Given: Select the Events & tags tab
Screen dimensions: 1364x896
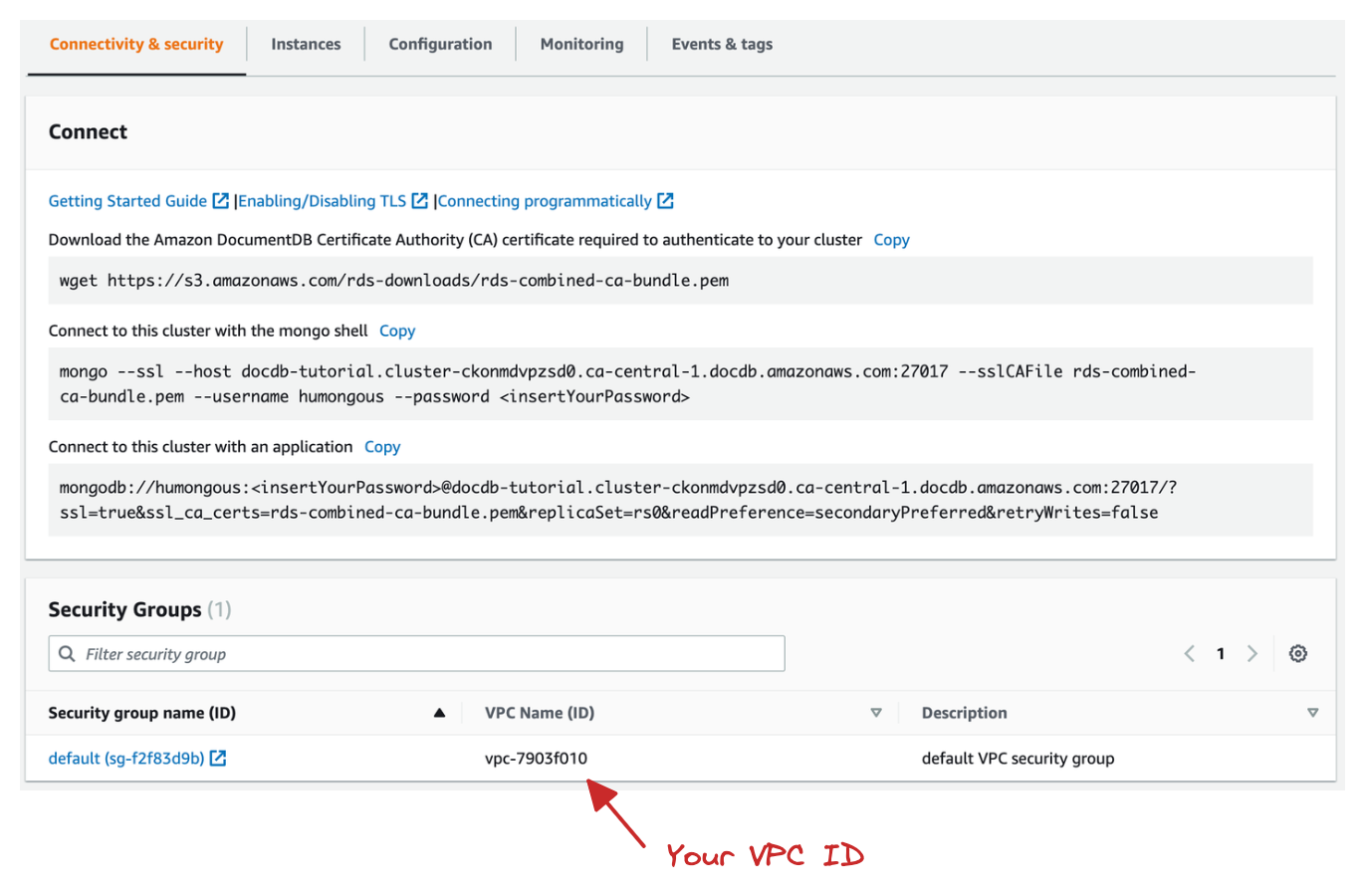Looking at the screenshot, I should [x=722, y=44].
